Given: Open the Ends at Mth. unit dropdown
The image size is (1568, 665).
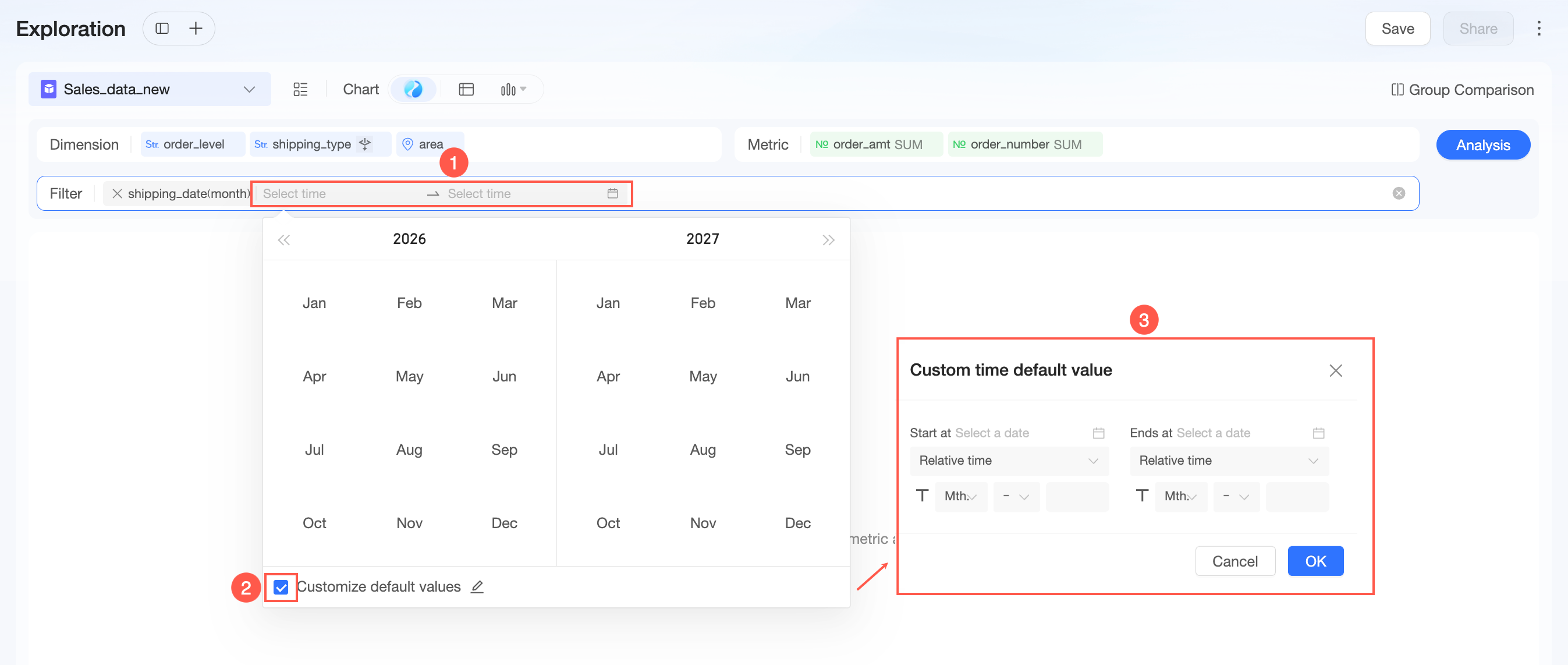Looking at the screenshot, I should pyautogui.click(x=1180, y=496).
